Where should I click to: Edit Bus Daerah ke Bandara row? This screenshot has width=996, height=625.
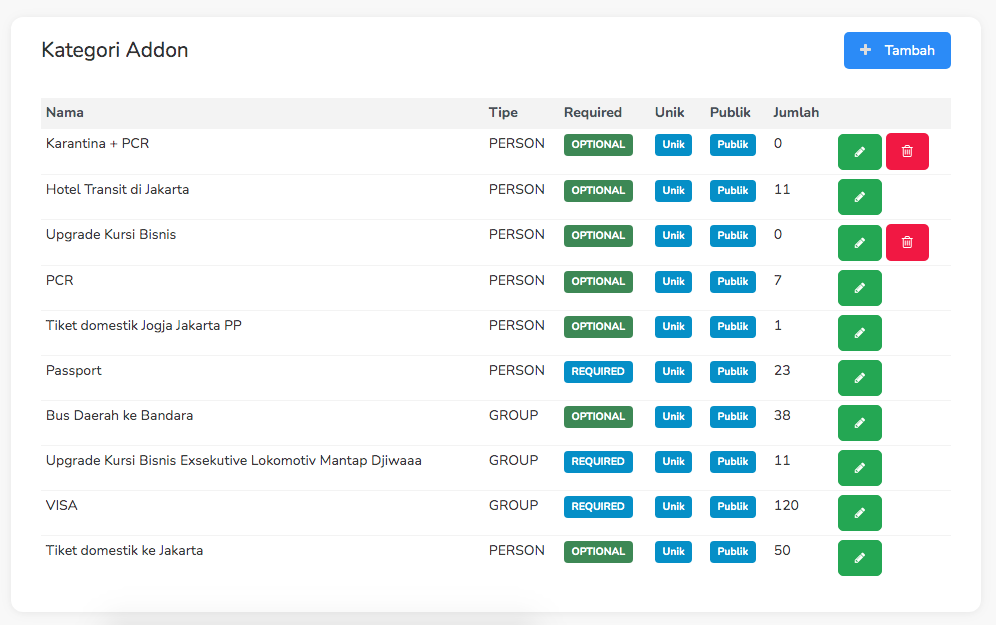pos(859,423)
